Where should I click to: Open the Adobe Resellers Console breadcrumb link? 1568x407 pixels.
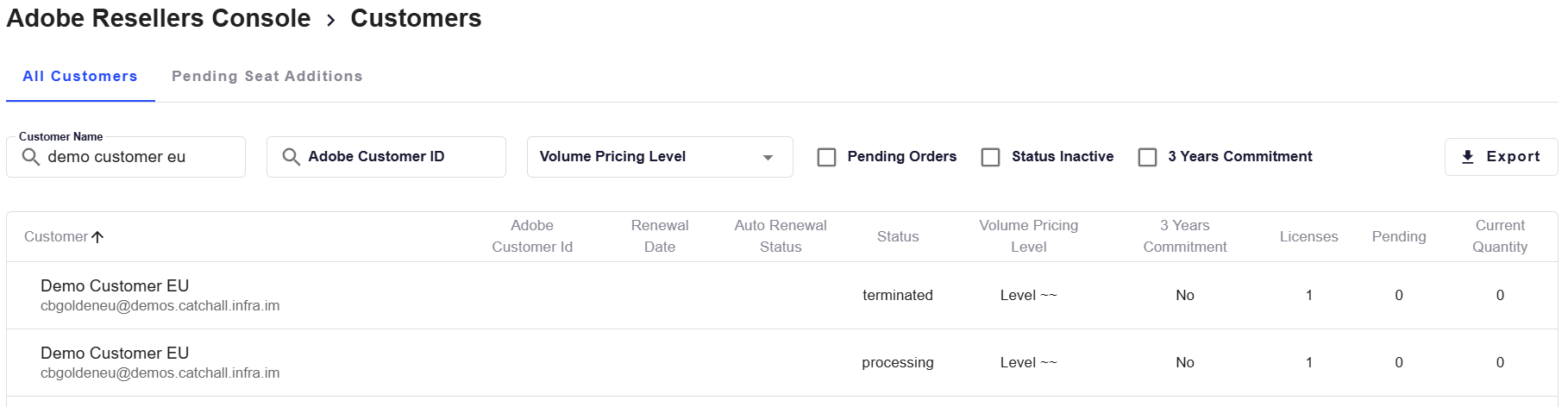tap(159, 18)
